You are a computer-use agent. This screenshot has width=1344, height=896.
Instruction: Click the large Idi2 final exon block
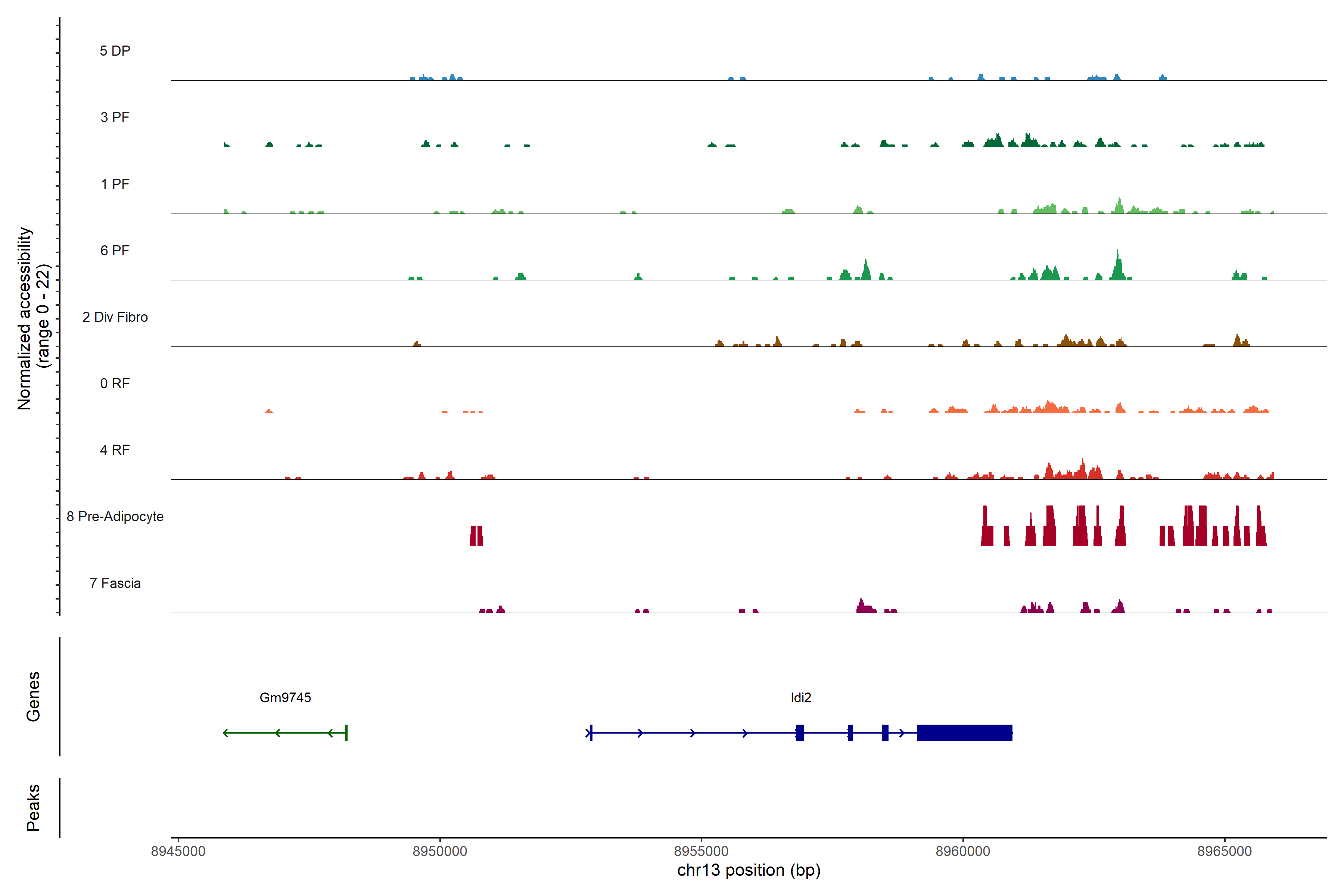pos(964,732)
